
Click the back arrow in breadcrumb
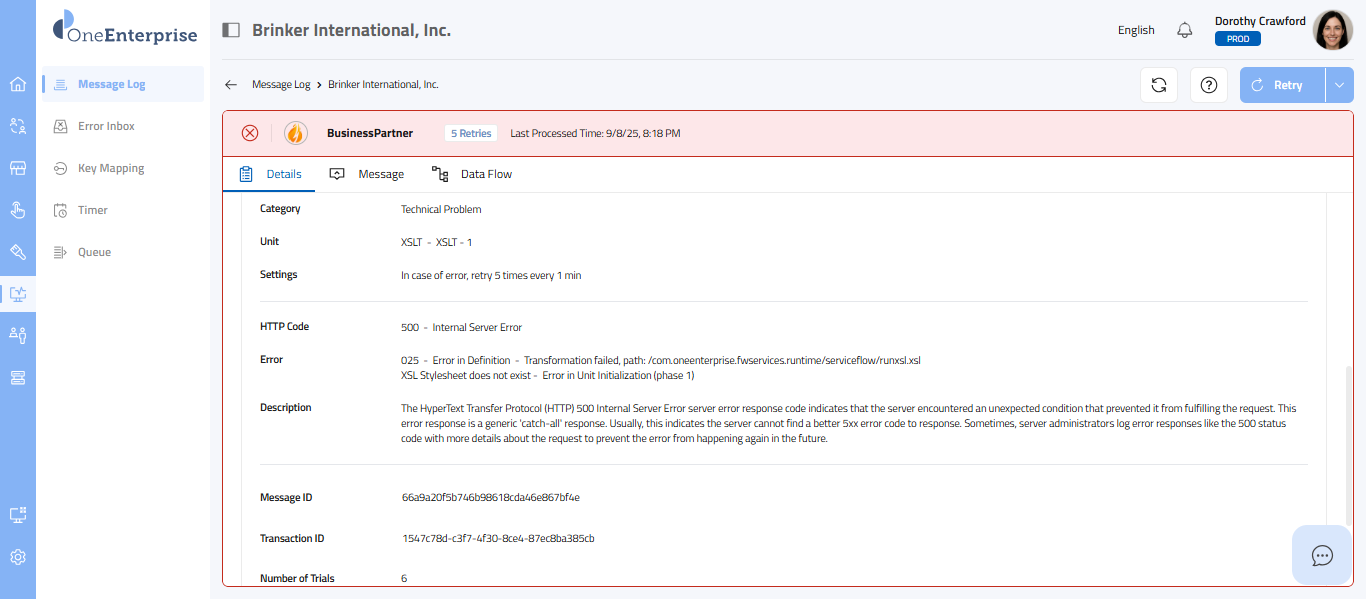tap(231, 85)
